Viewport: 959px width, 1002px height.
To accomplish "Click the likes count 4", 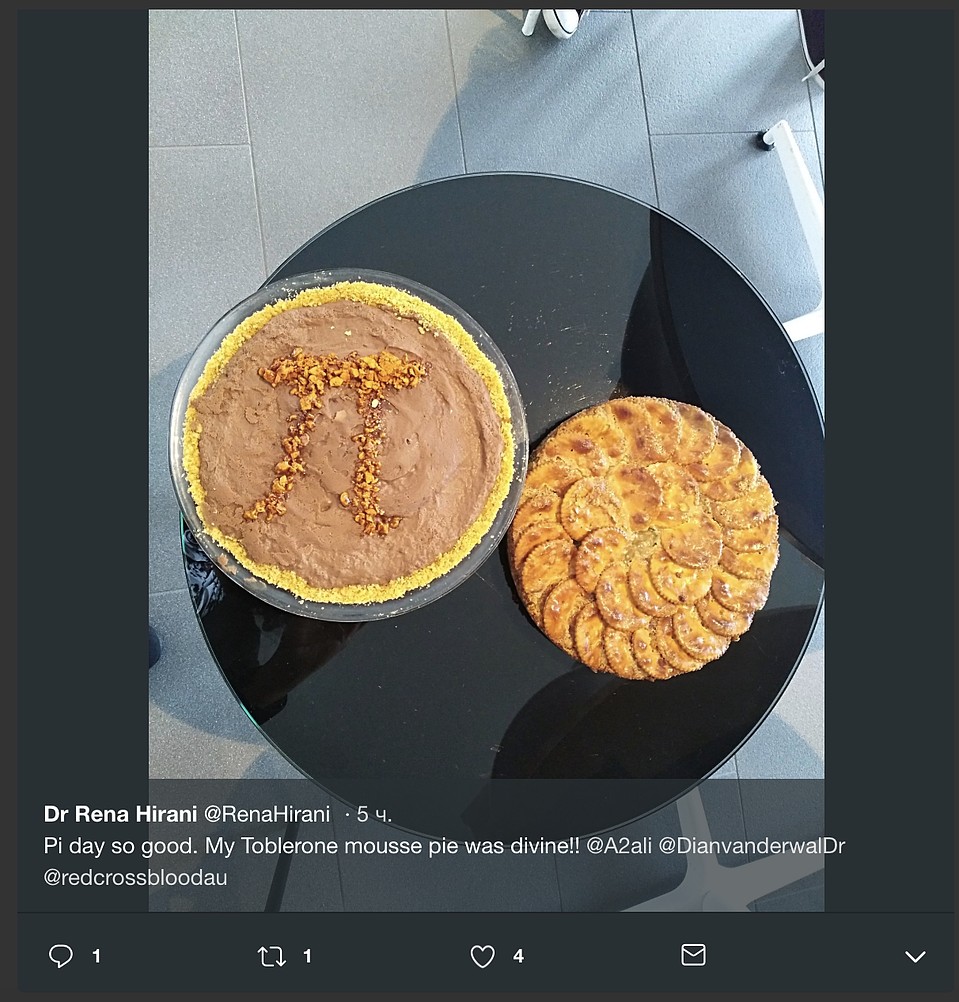I will click(x=518, y=957).
